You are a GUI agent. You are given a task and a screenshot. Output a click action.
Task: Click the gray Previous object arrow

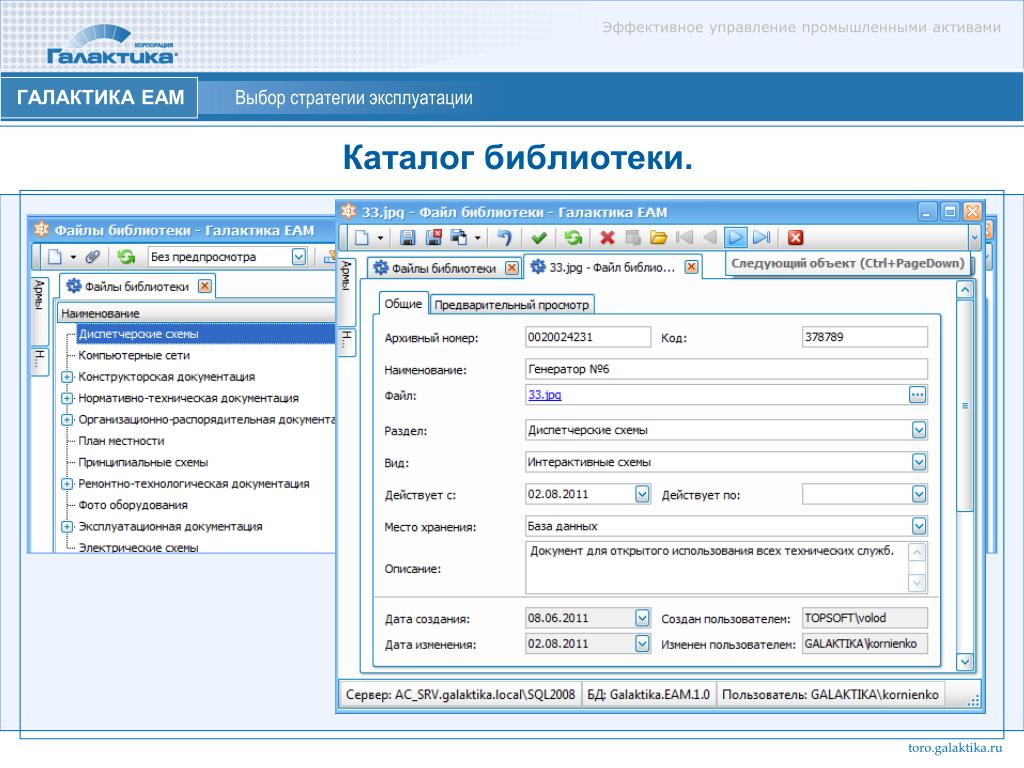tap(710, 238)
